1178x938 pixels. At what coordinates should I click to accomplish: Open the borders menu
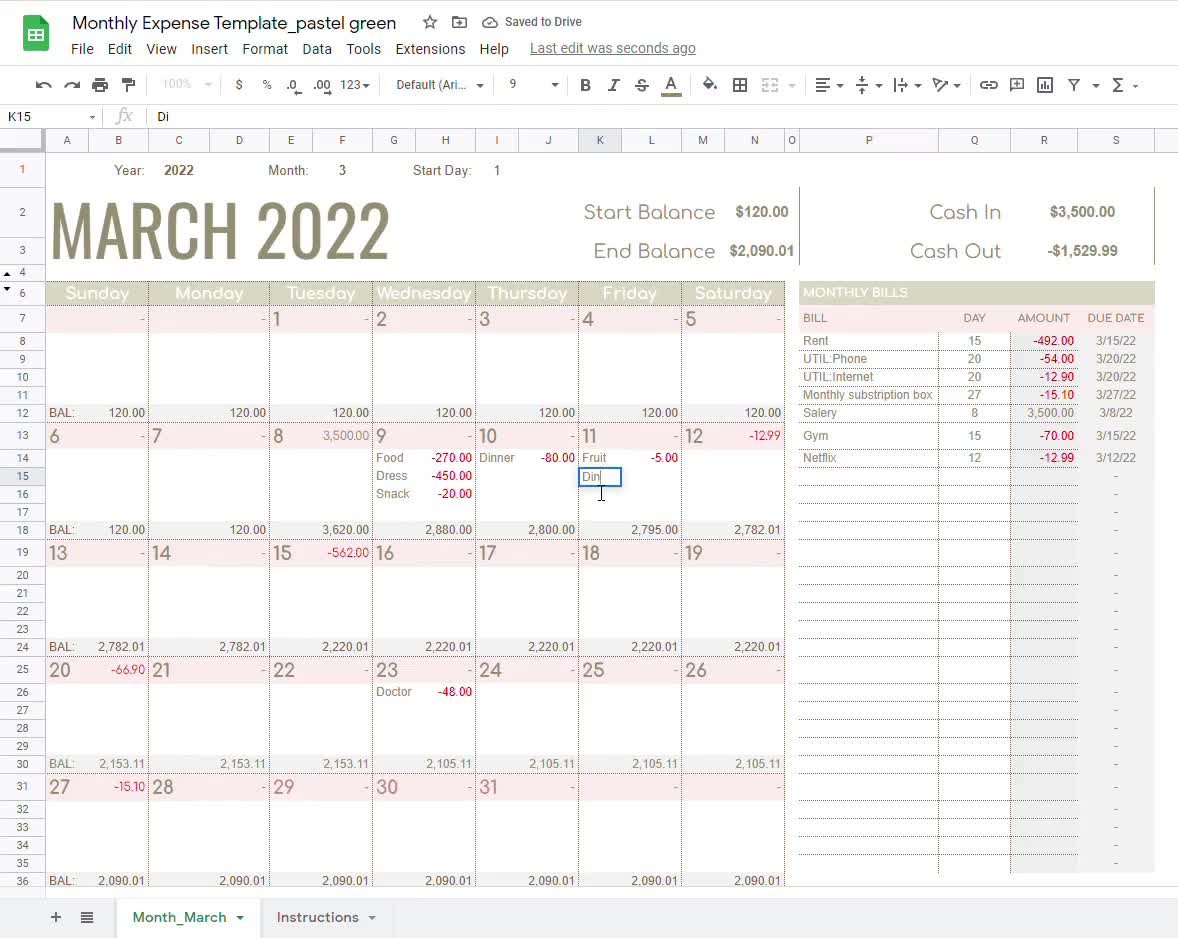pyautogui.click(x=740, y=85)
